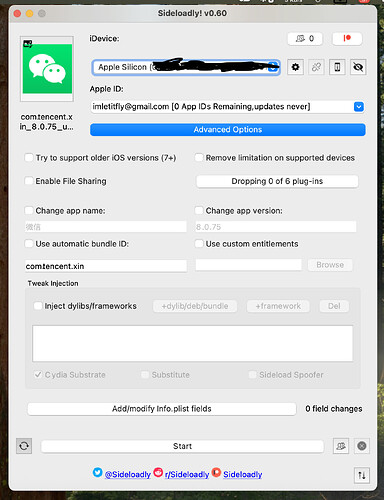Screen dimensions: 384x500
Task: Click the bundle ID field com.tencent.xin
Action: 106,266
